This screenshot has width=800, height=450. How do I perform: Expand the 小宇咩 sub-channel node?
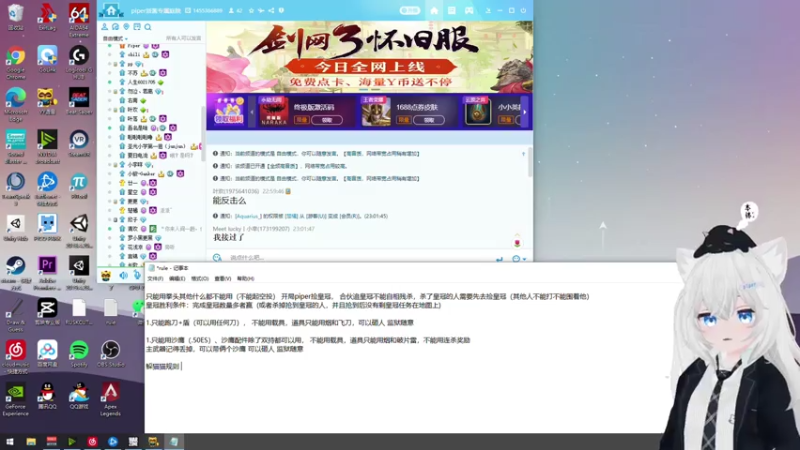click(x=115, y=165)
